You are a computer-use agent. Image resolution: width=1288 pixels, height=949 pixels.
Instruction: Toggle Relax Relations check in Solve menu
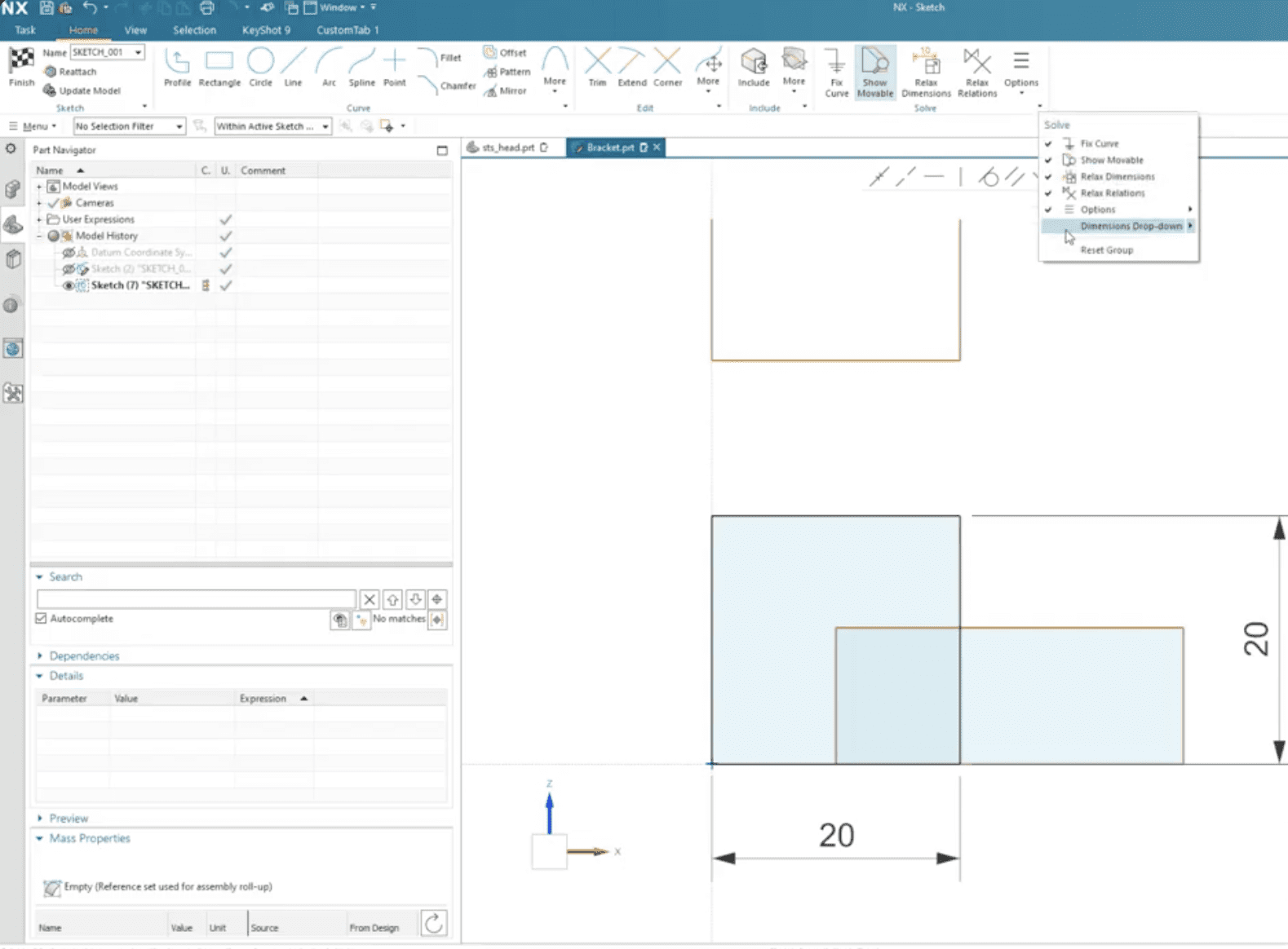tap(1048, 193)
